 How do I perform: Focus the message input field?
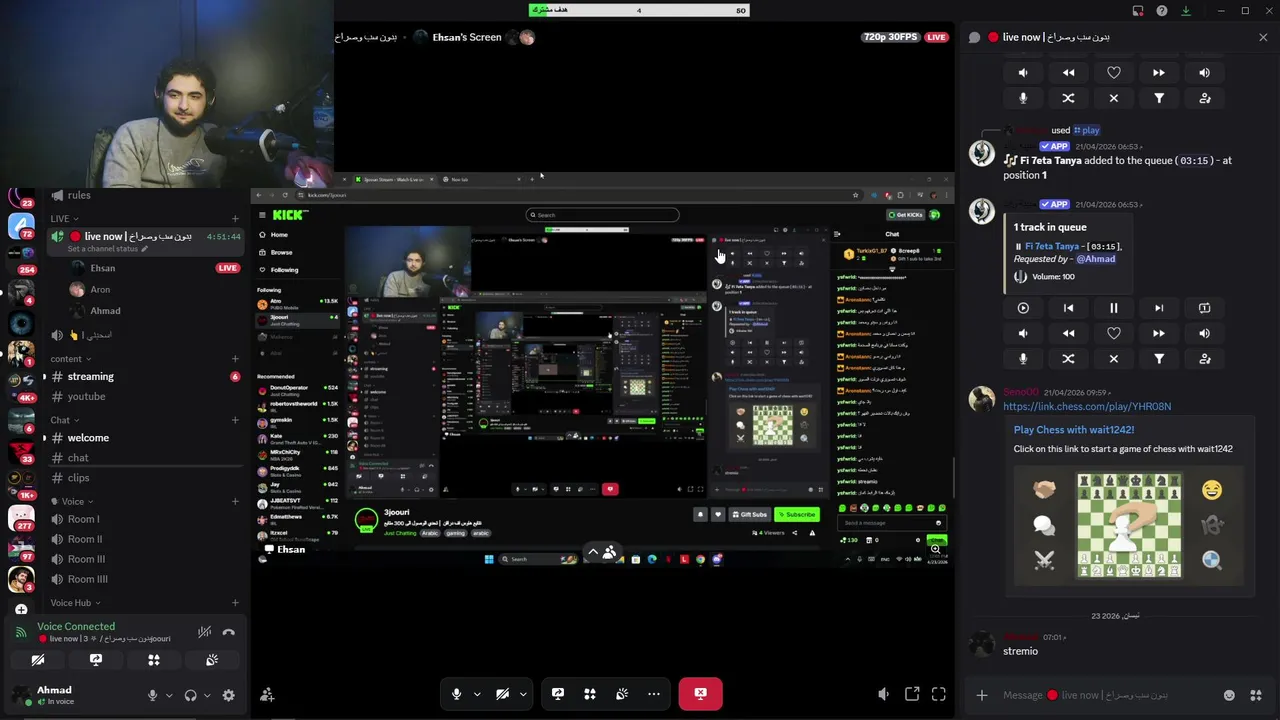pyautogui.click(x=1109, y=695)
